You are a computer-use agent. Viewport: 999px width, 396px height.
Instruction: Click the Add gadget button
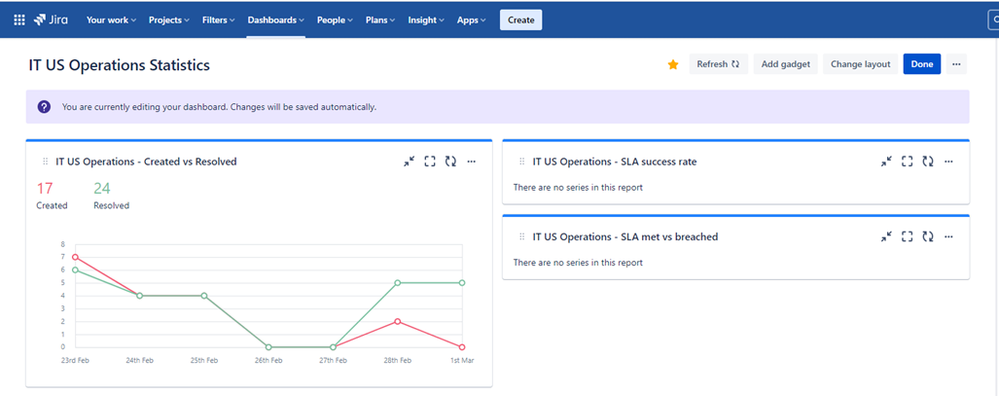coord(786,64)
